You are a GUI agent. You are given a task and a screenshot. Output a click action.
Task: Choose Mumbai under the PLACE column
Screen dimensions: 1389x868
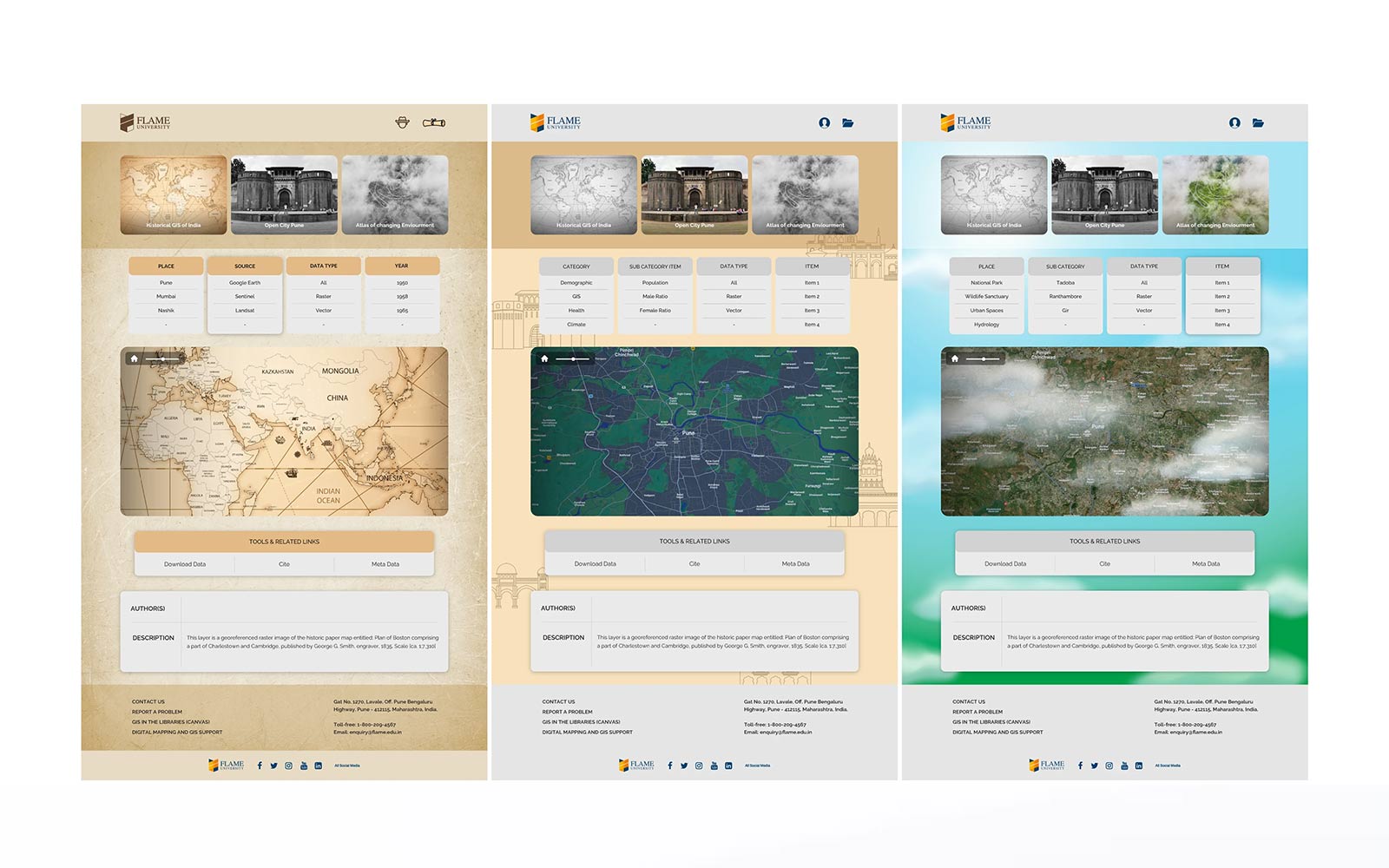click(x=166, y=296)
